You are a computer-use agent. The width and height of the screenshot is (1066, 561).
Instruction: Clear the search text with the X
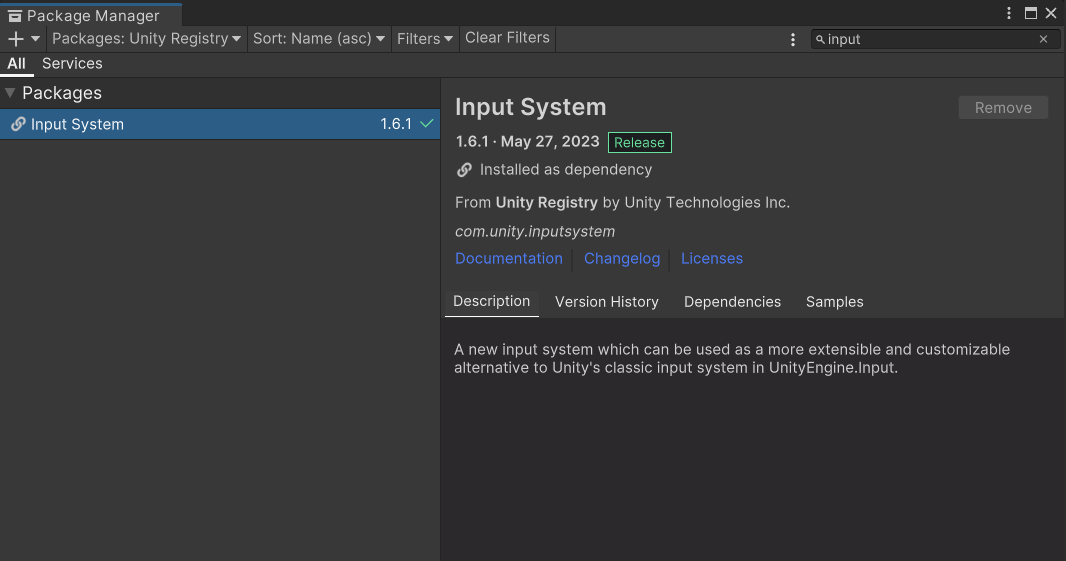coord(1044,39)
